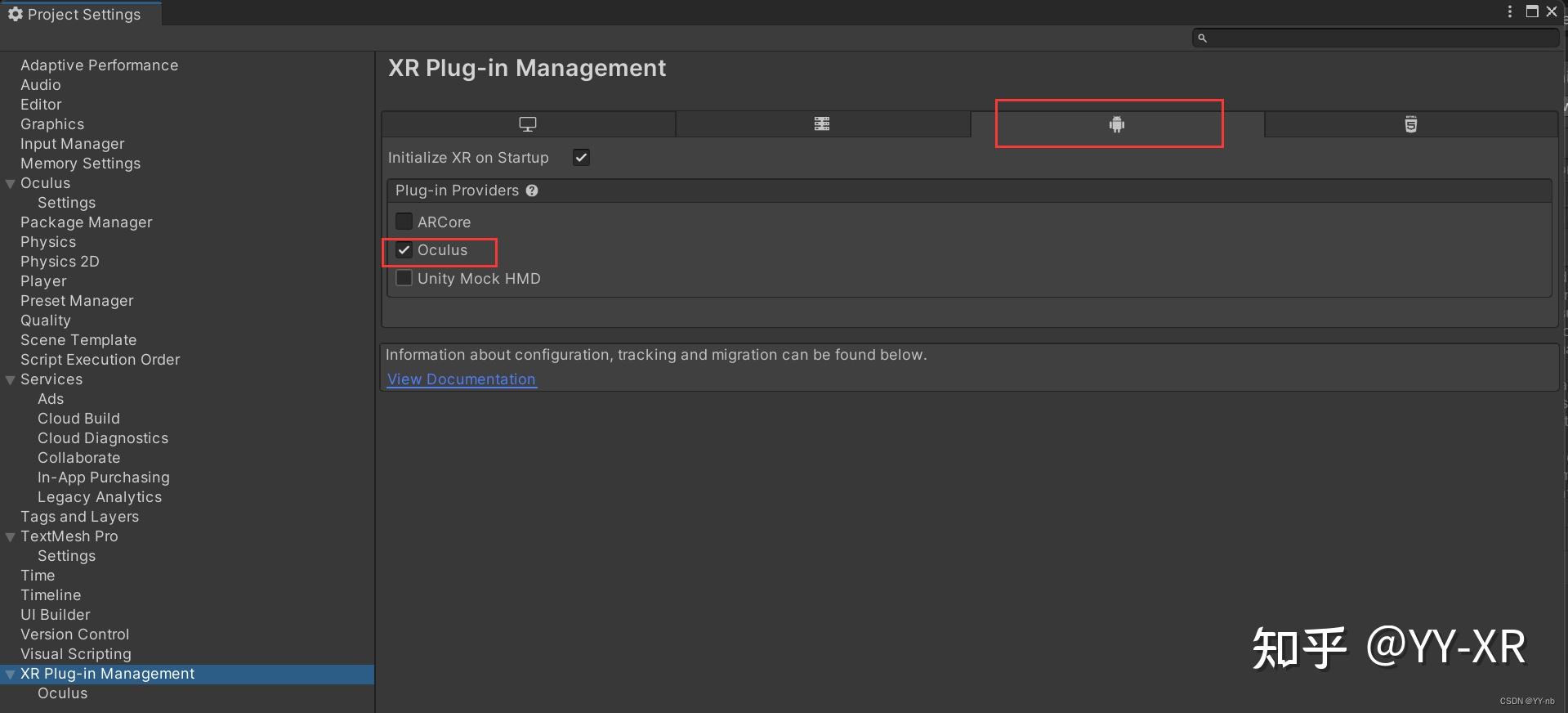Uncheck the Oculus plug-in provider
The width and height of the screenshot is (1568, 713).
pos(404,250)
